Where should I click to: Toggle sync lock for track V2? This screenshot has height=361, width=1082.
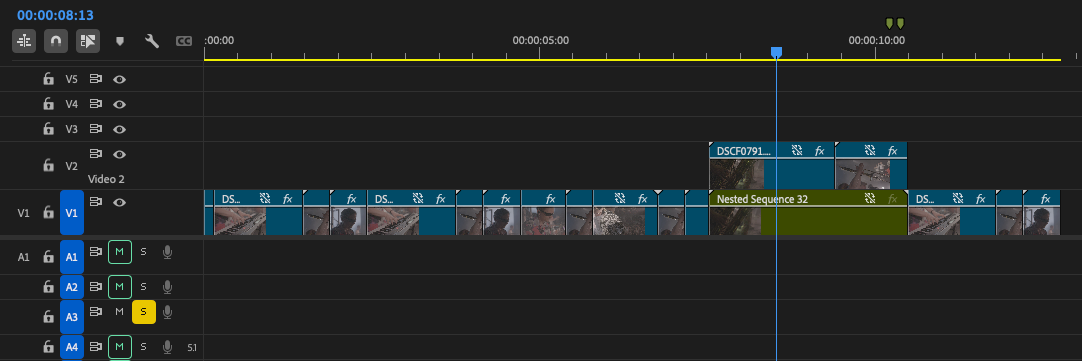[x=96, y=154]
